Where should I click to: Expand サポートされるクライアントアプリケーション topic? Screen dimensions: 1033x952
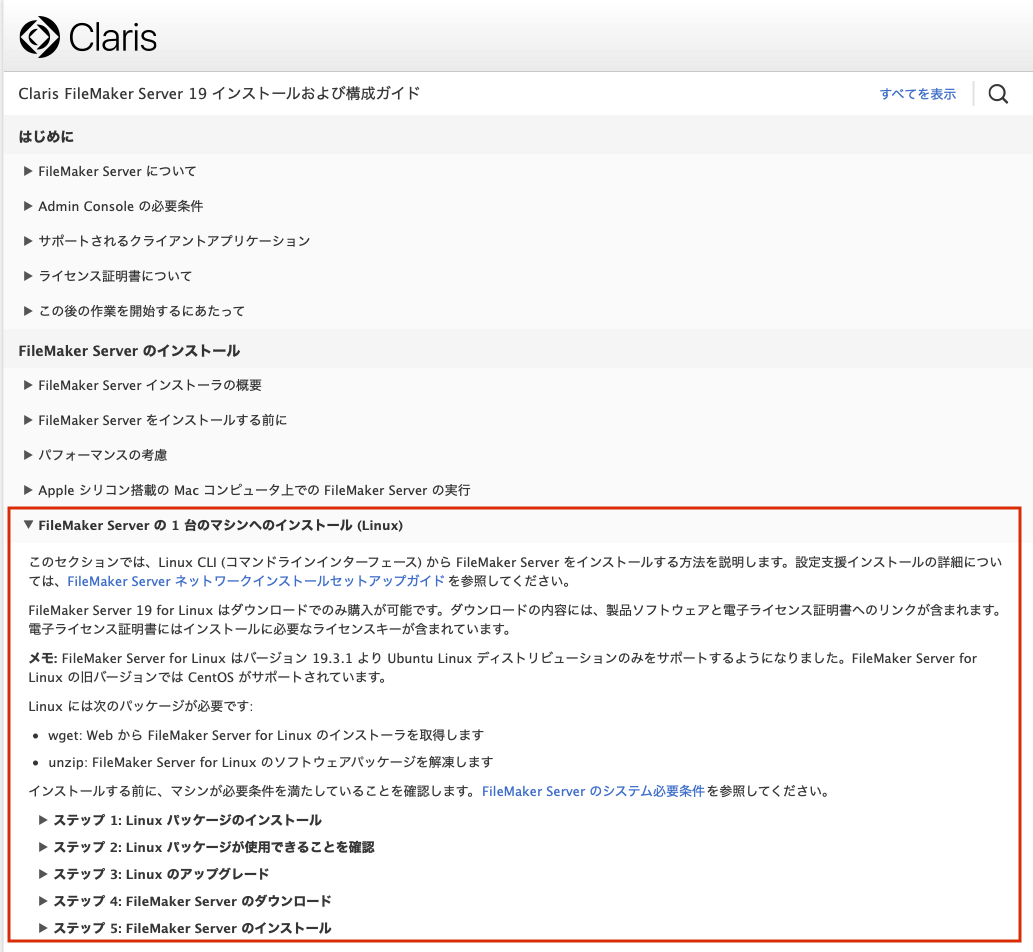tap(173, 241)
